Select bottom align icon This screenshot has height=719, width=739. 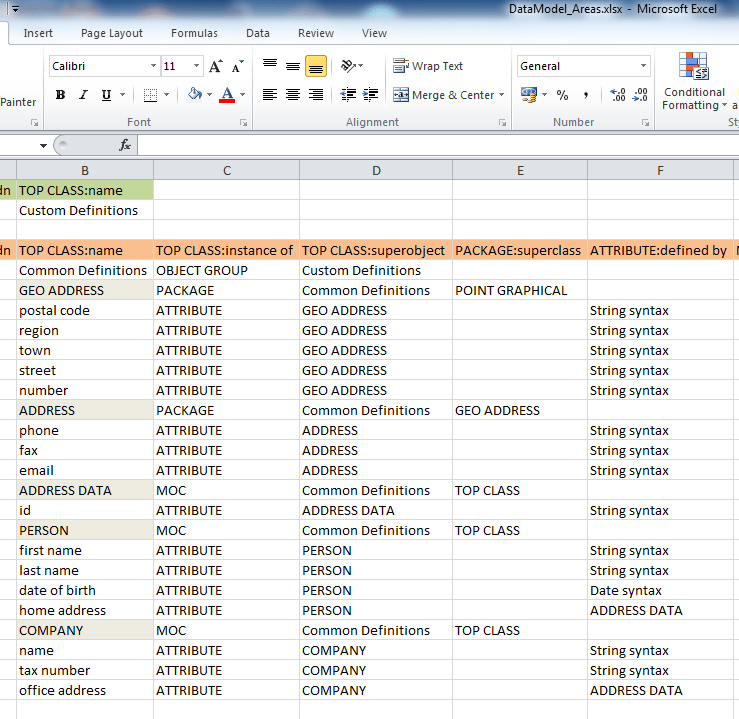[x=316, y=67]
